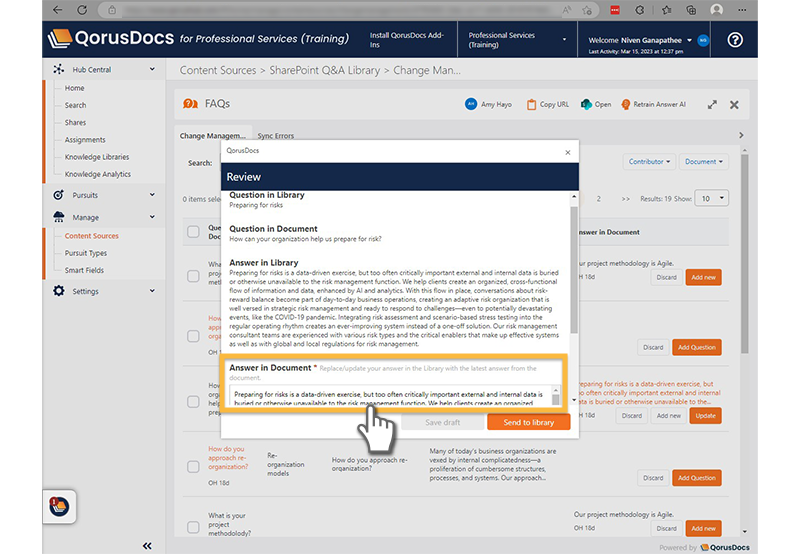The height and width of the screenshot is (554, 800).
Task: Open Smart Fields in sidebar
Action: (84, 270)
